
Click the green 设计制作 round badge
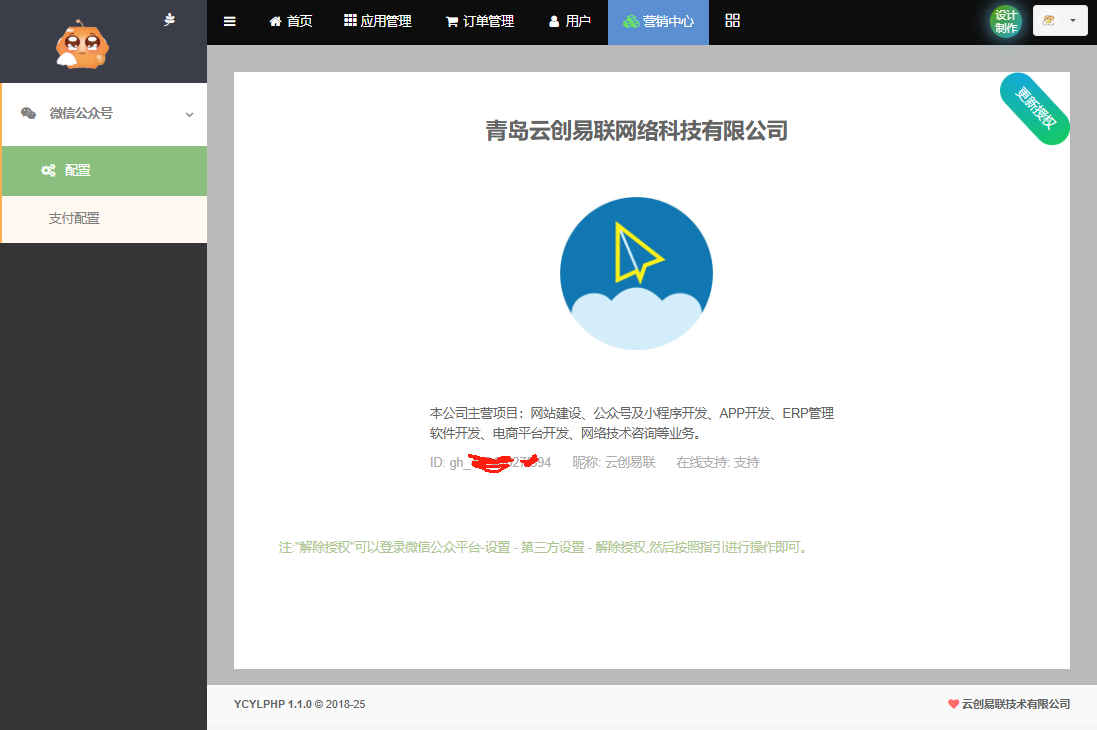coord(1006,21)
